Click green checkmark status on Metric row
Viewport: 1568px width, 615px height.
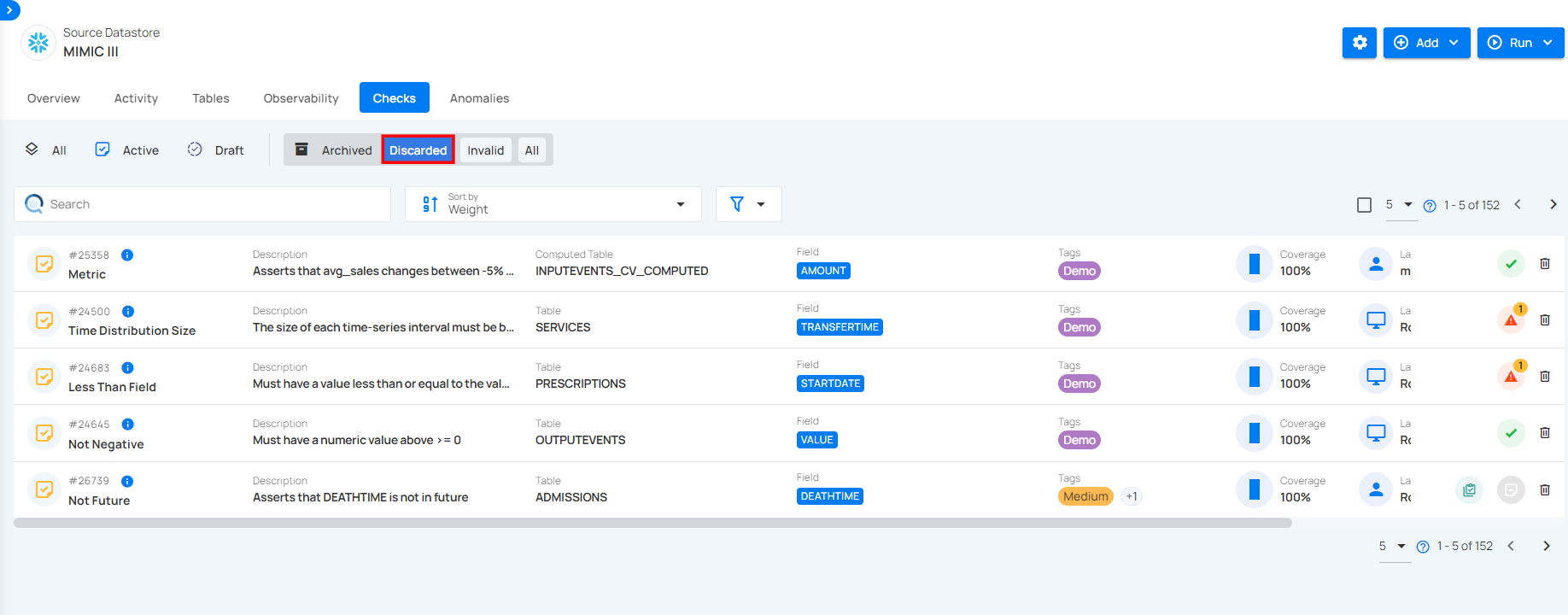coord(1511,264)
